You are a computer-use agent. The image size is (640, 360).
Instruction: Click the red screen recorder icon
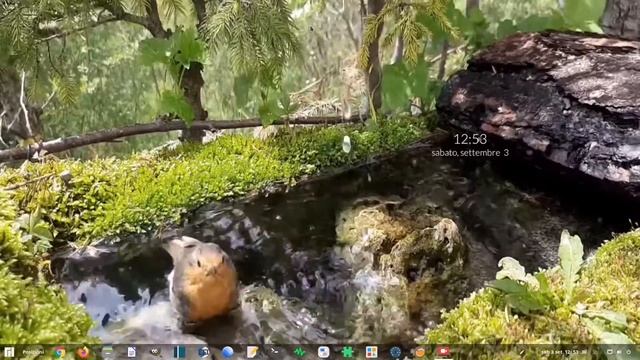pos(443,351)
